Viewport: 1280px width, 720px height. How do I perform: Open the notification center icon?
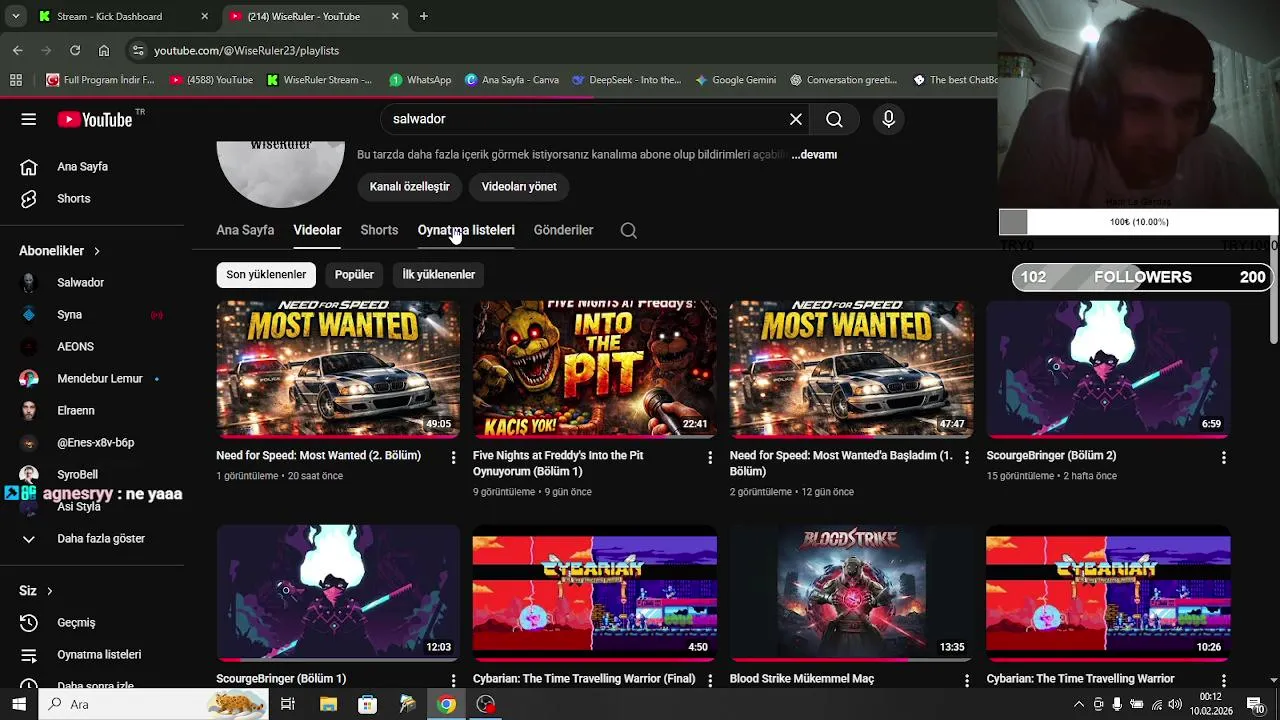coord(1255,704)
